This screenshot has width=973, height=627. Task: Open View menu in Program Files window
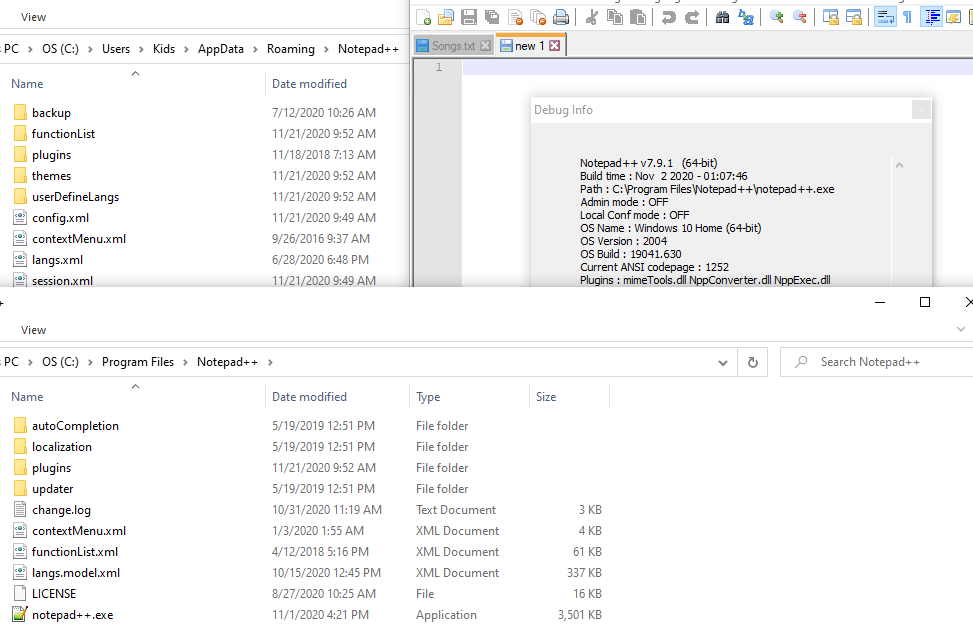[33, 330]
